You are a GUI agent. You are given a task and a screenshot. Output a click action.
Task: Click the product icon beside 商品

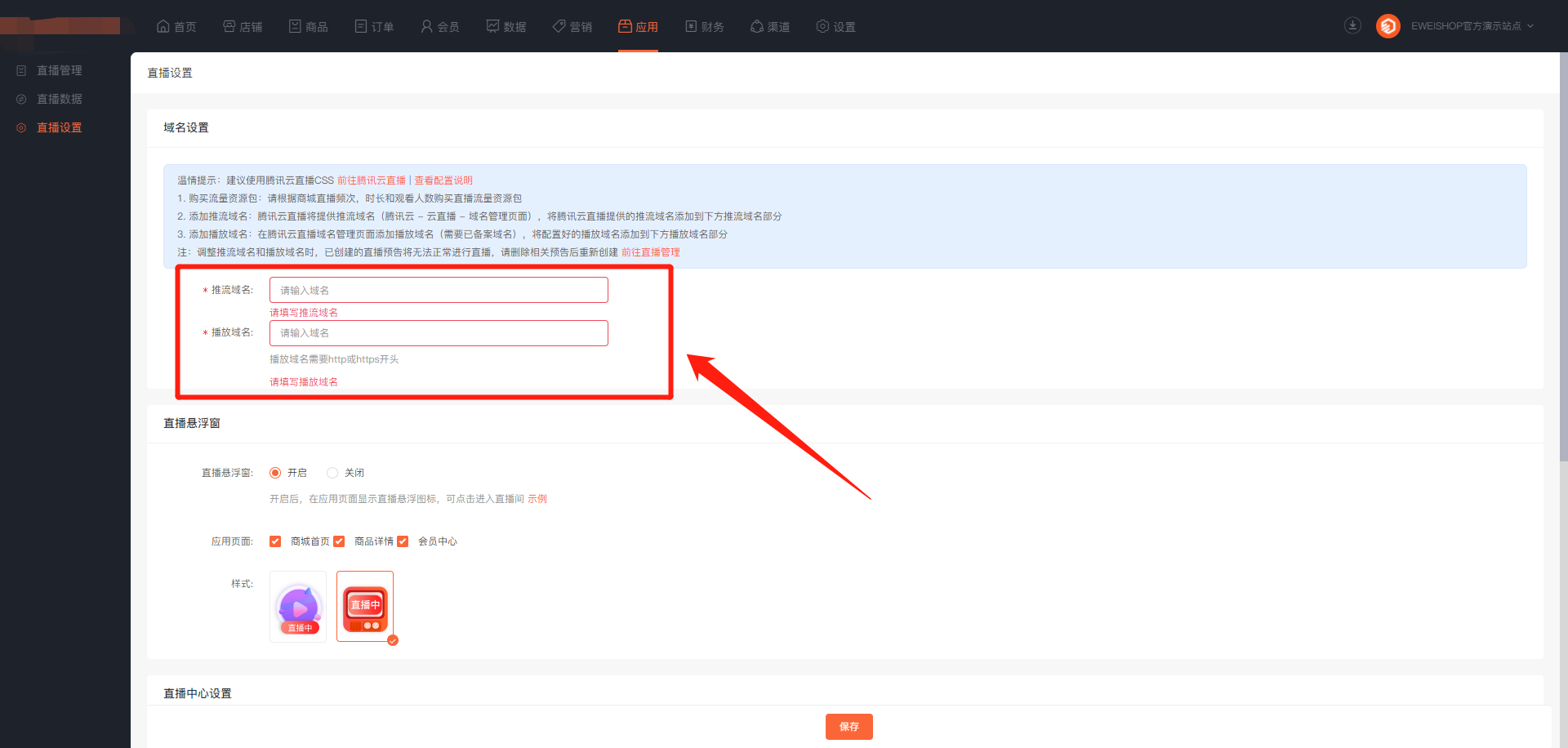[x=295, y=26]
